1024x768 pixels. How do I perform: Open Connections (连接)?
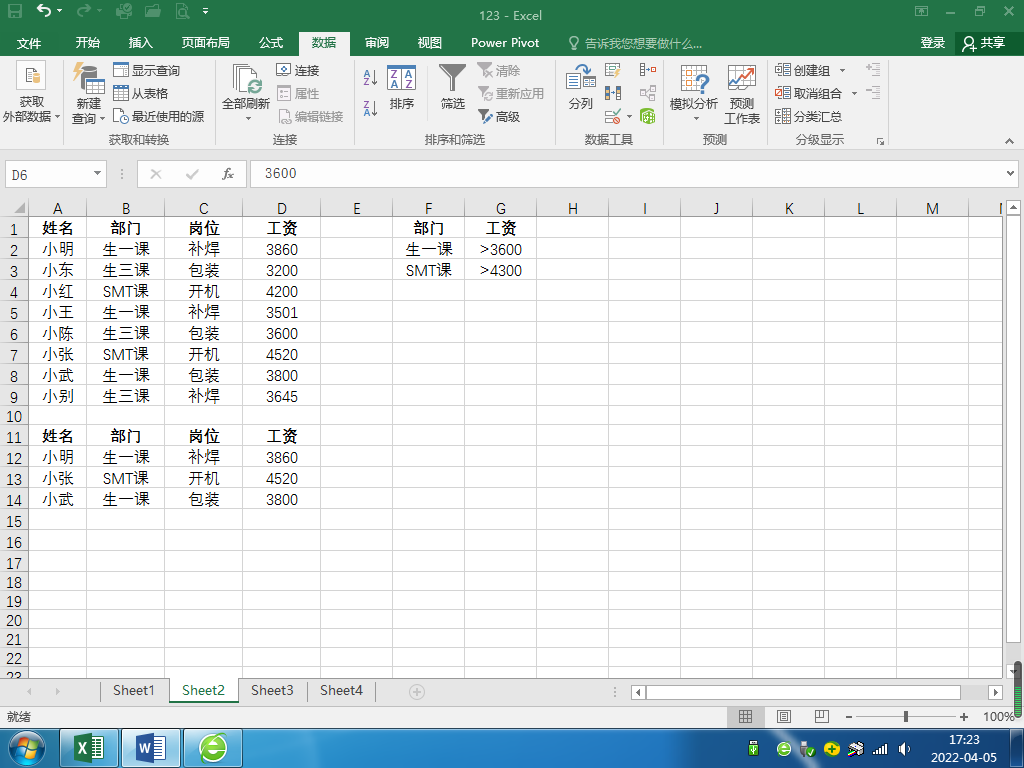pos(298,70)
